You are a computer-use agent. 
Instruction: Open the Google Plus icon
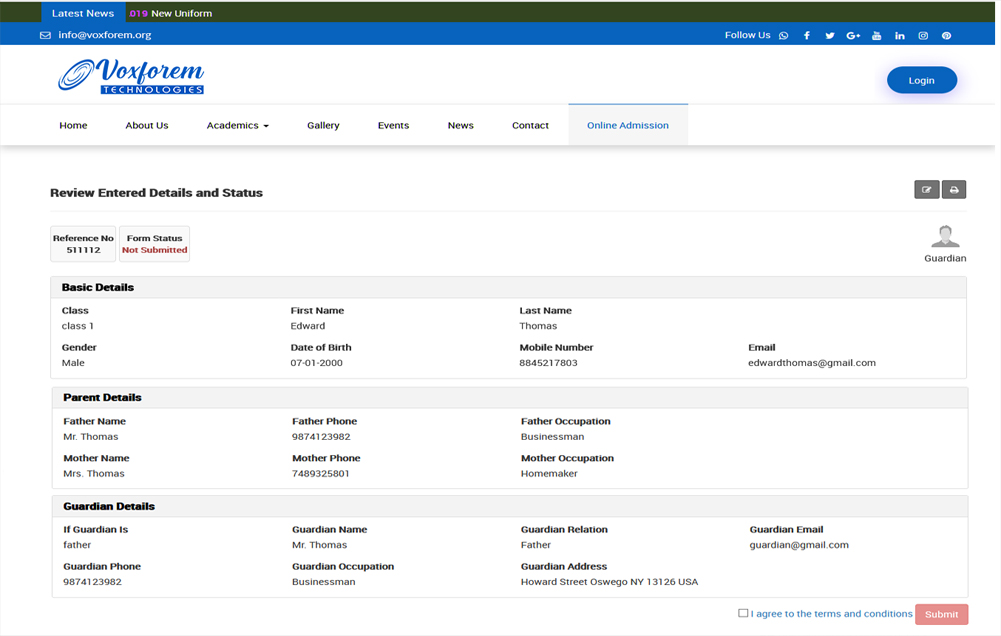coord(853,36)
